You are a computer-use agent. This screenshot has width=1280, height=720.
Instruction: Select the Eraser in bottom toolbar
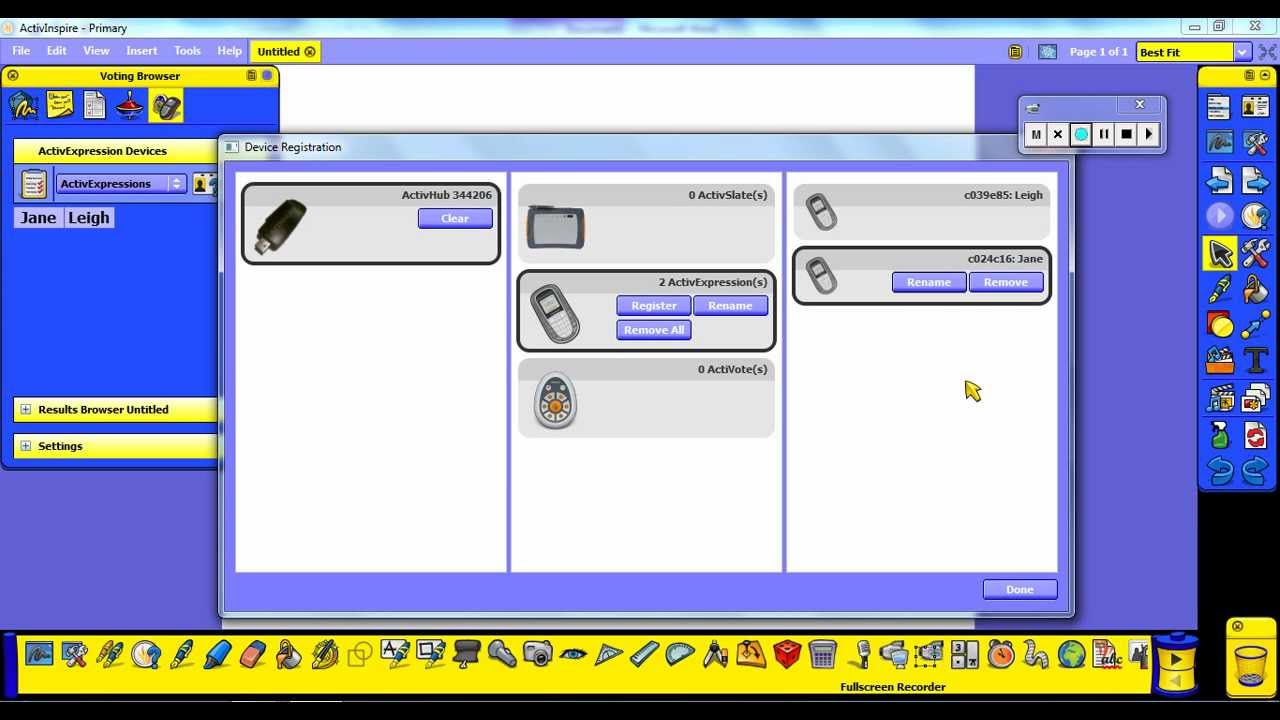(253, 654)
